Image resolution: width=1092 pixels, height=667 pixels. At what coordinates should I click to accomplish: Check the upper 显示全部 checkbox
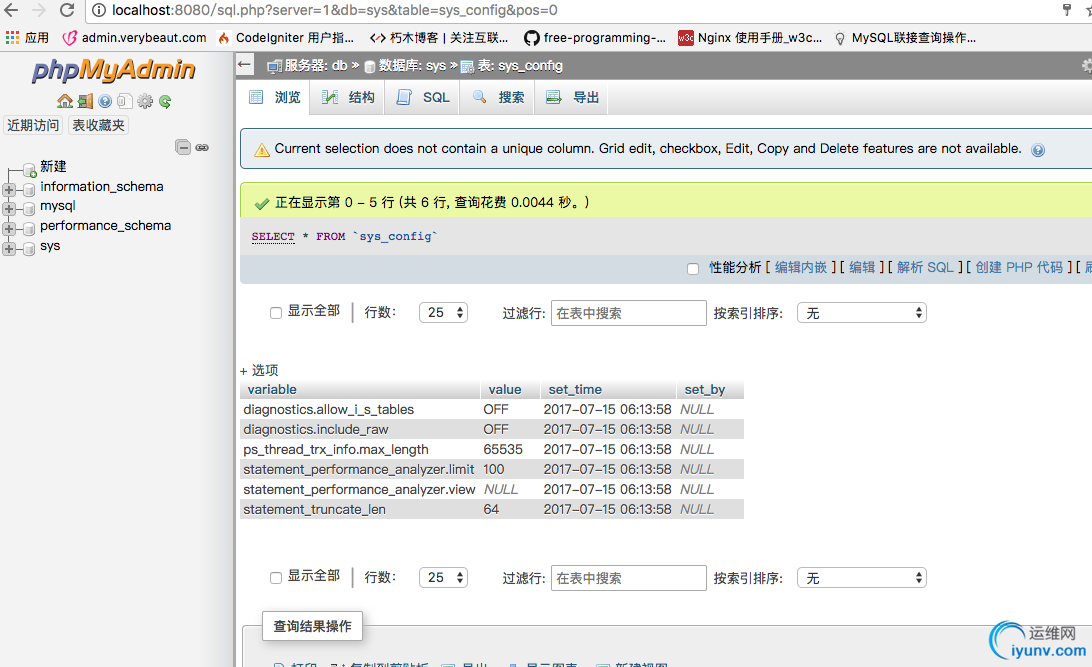276,313
